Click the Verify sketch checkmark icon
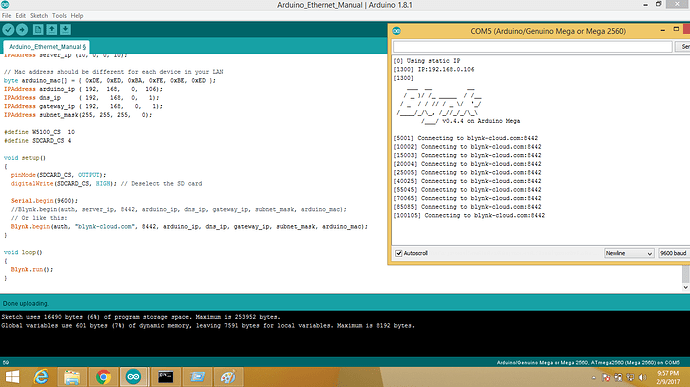Image resolution: width=690 pixels, height=387 pixels. [x=8, y=29]
